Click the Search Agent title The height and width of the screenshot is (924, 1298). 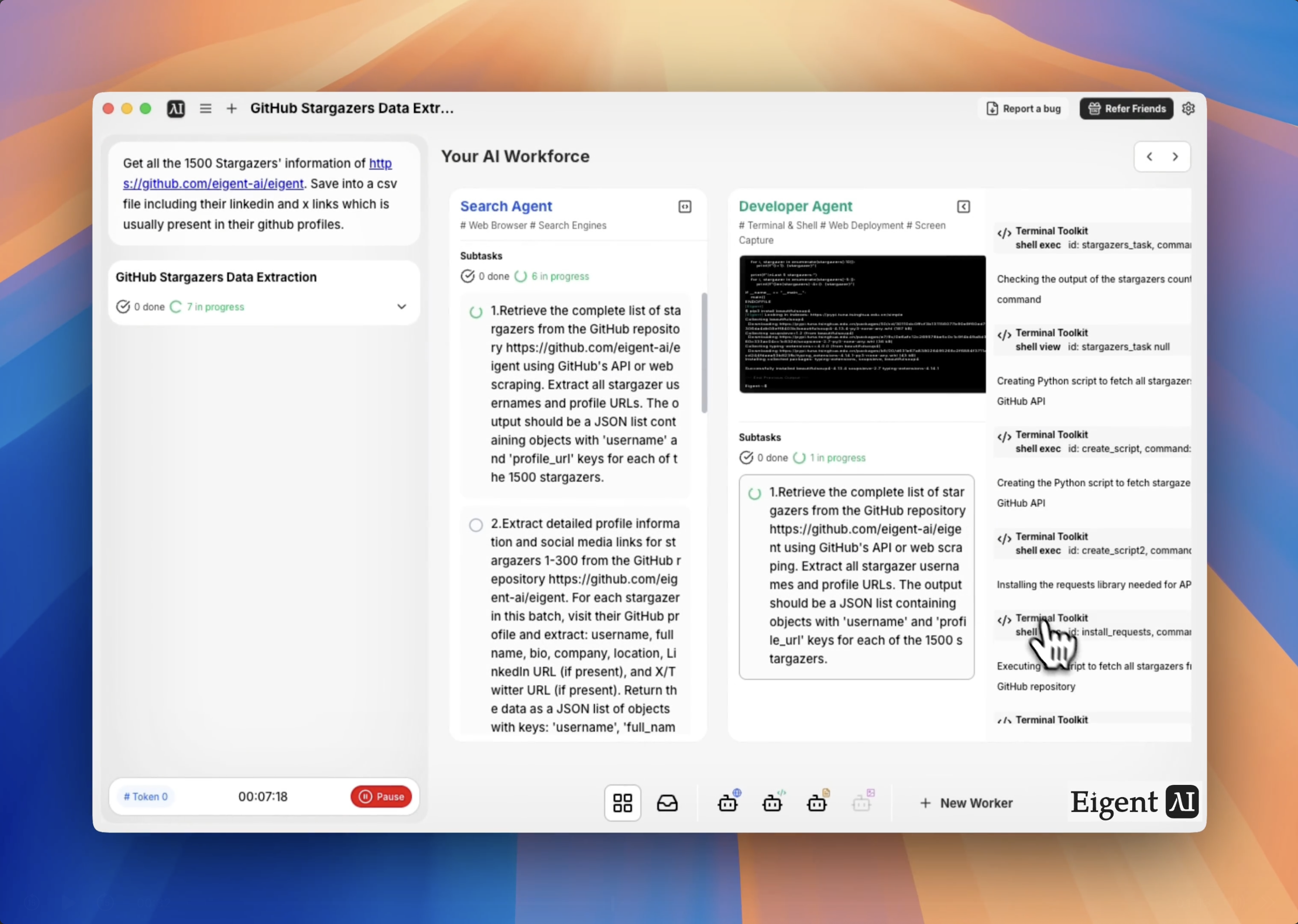coord(506,206)
